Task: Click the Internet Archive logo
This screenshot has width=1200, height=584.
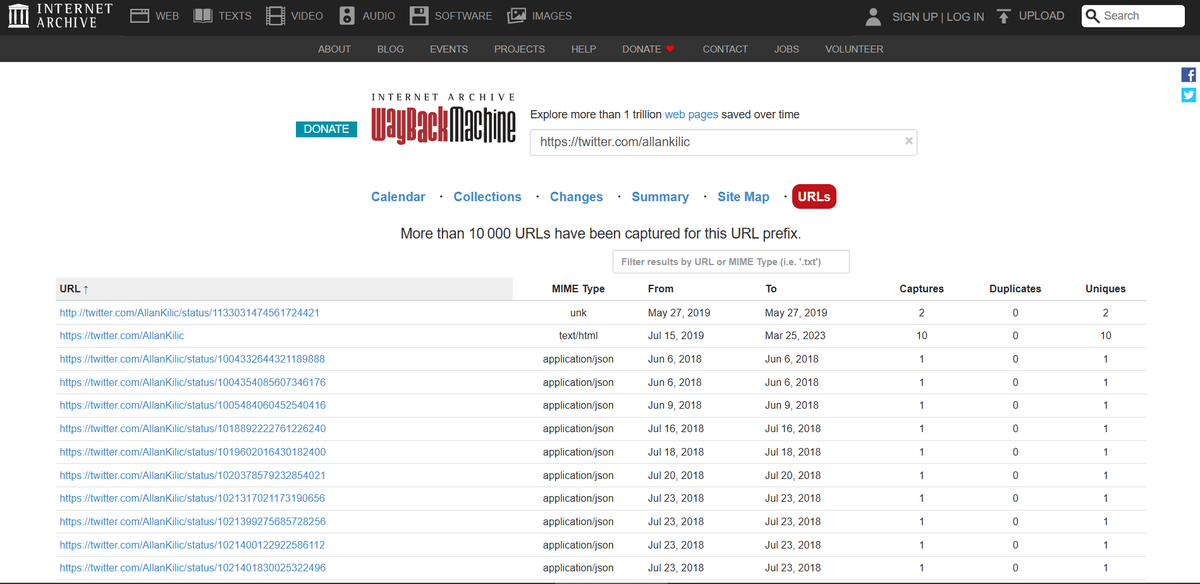Action: point(58,16)
